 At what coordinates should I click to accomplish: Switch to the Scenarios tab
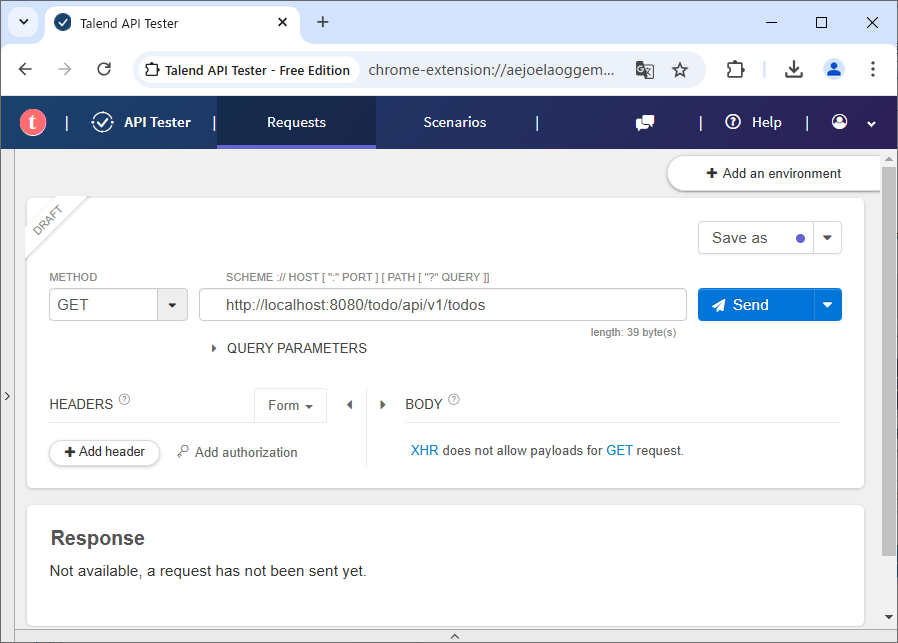[x=454, y=122]
